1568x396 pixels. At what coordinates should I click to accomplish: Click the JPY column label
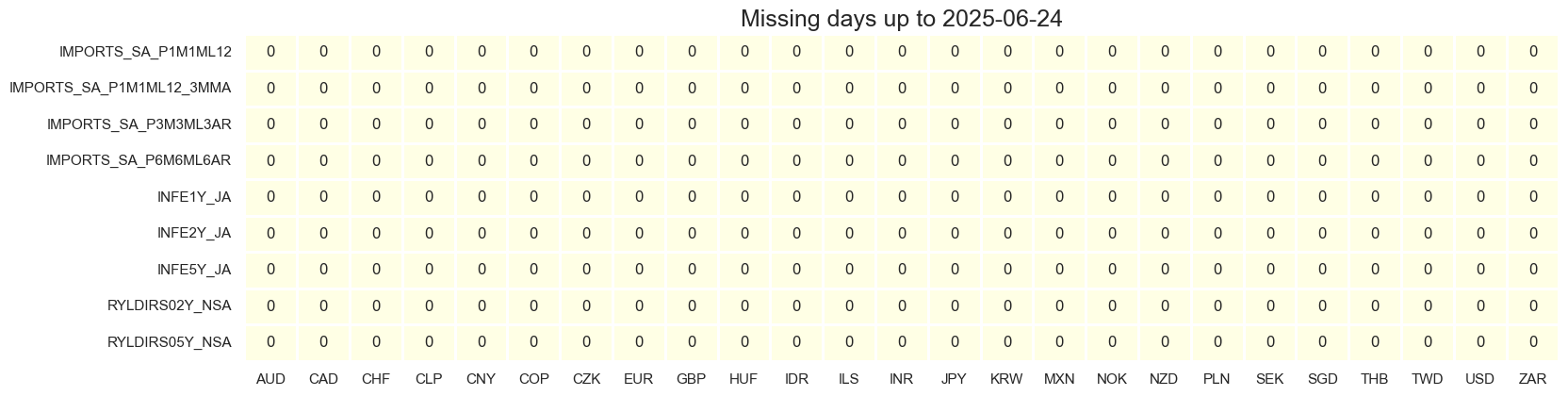954,379
